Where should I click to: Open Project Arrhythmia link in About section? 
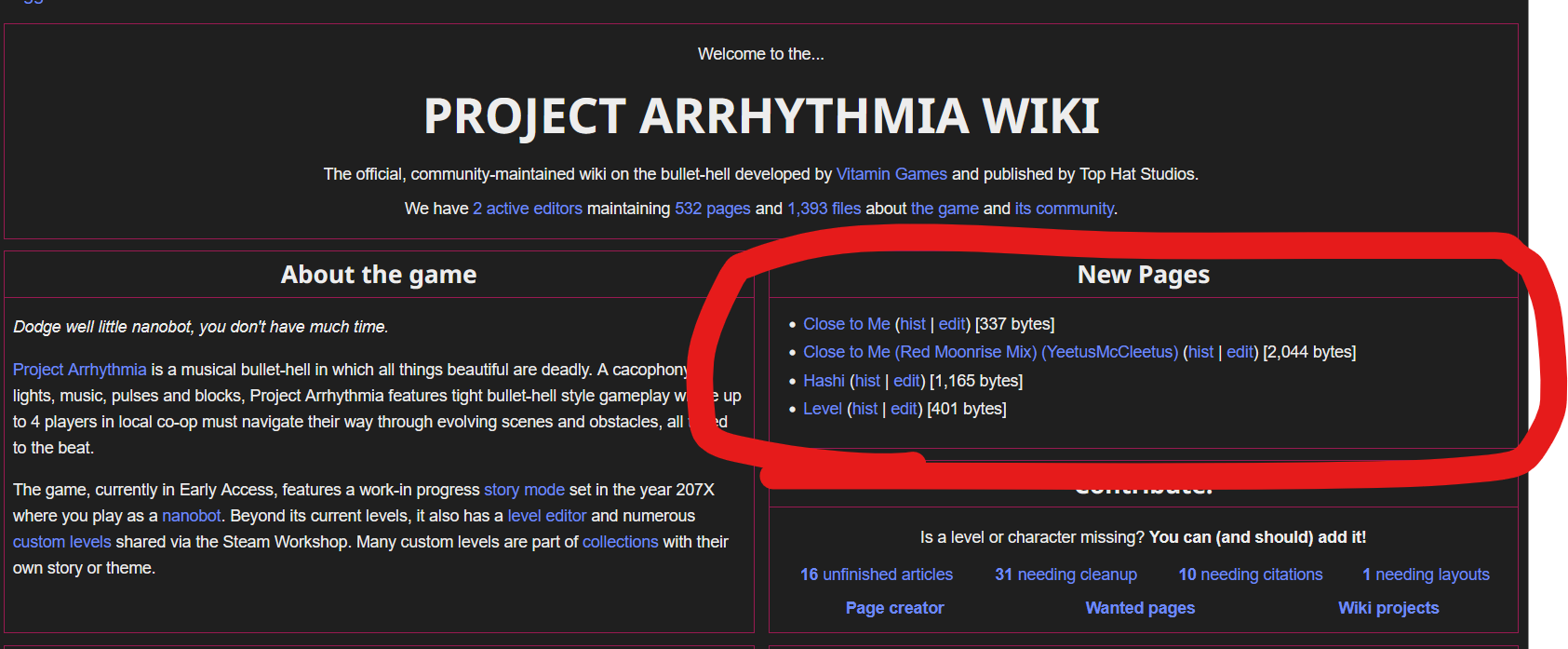[79, 370]
